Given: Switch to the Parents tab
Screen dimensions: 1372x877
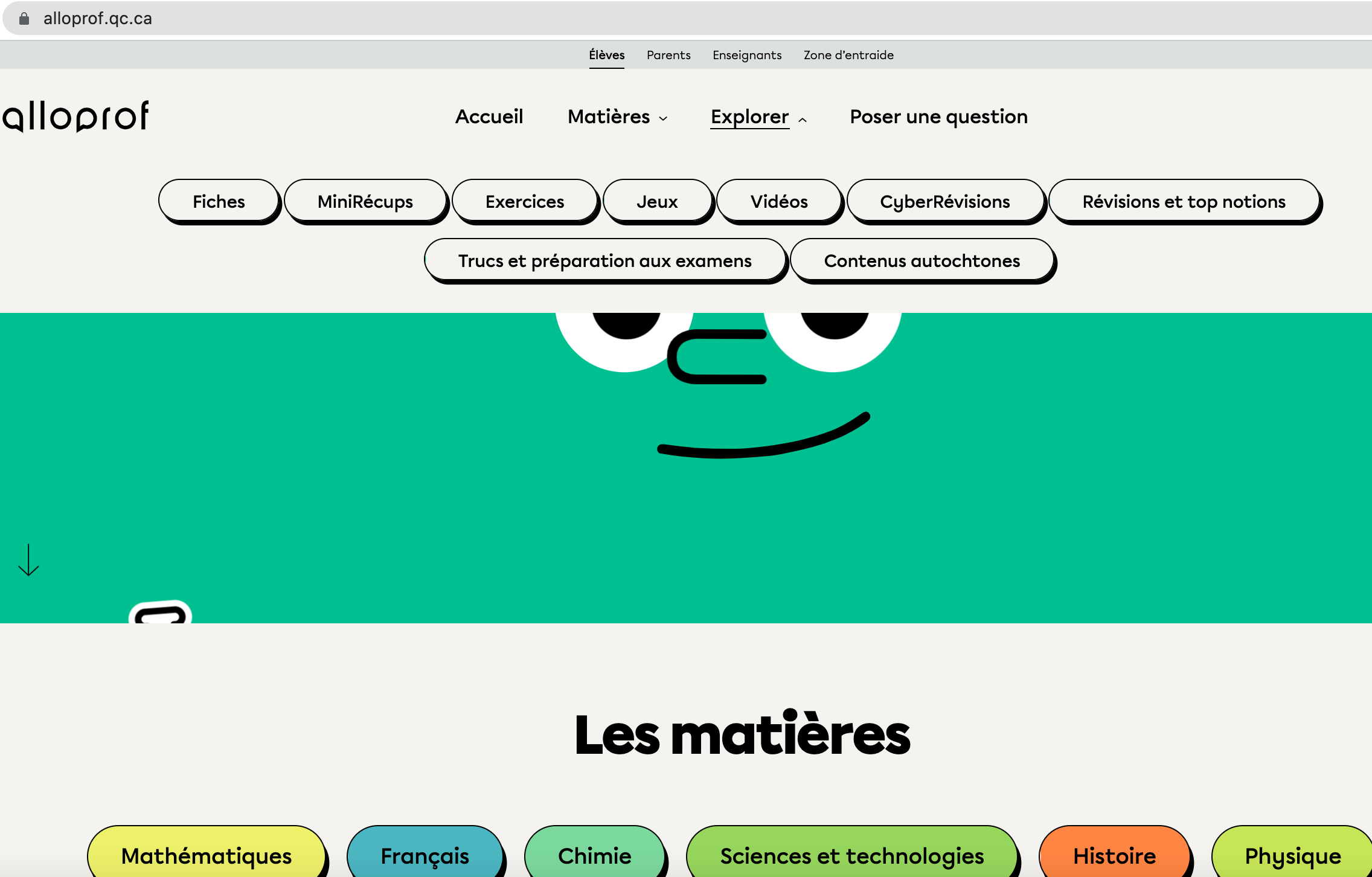Looking at the screenshot, I should tap(668, 55).
